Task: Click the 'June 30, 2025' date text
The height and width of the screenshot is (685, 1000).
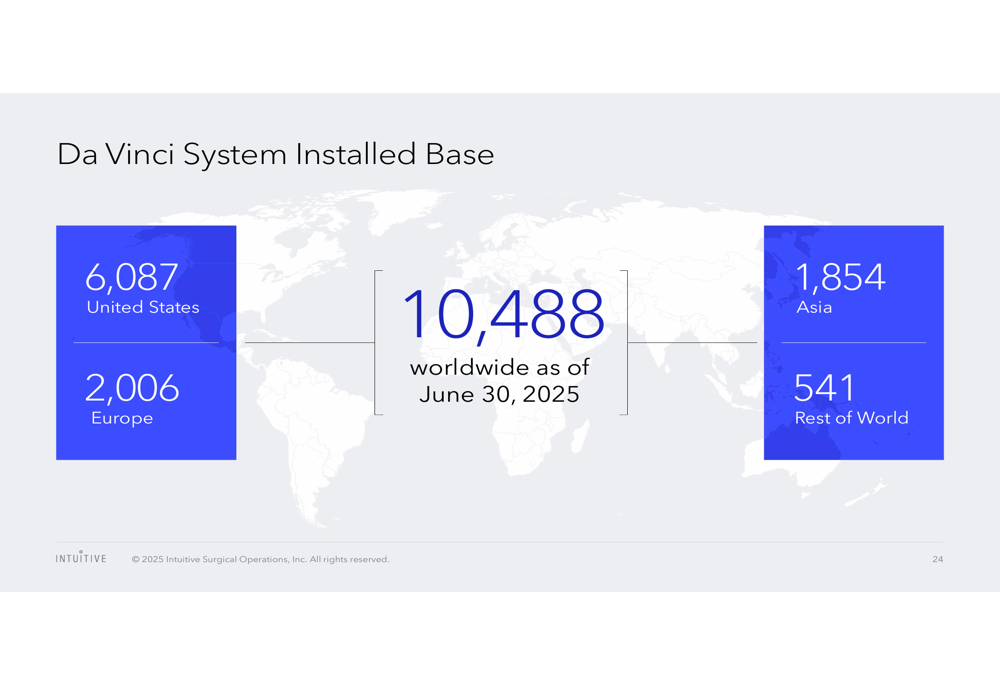Action: pyautogui.click(x=499, y=394)
